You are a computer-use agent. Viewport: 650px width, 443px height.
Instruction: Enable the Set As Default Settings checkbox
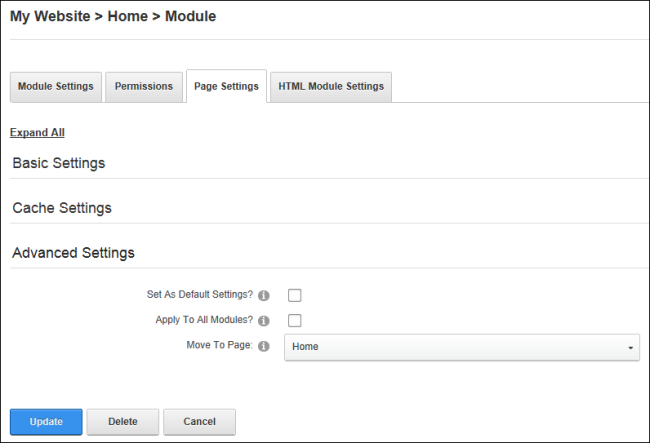click(x=295, y=295)
